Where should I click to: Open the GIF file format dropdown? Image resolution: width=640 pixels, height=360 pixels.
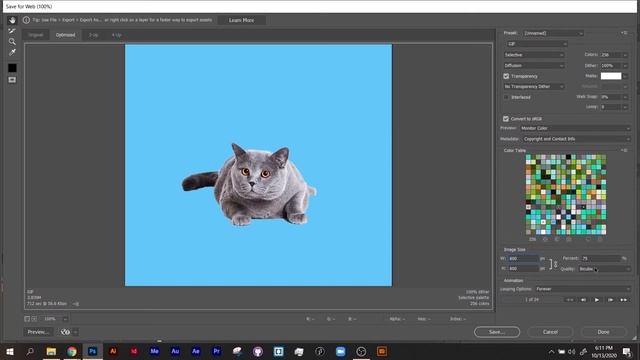pos(536,44)
